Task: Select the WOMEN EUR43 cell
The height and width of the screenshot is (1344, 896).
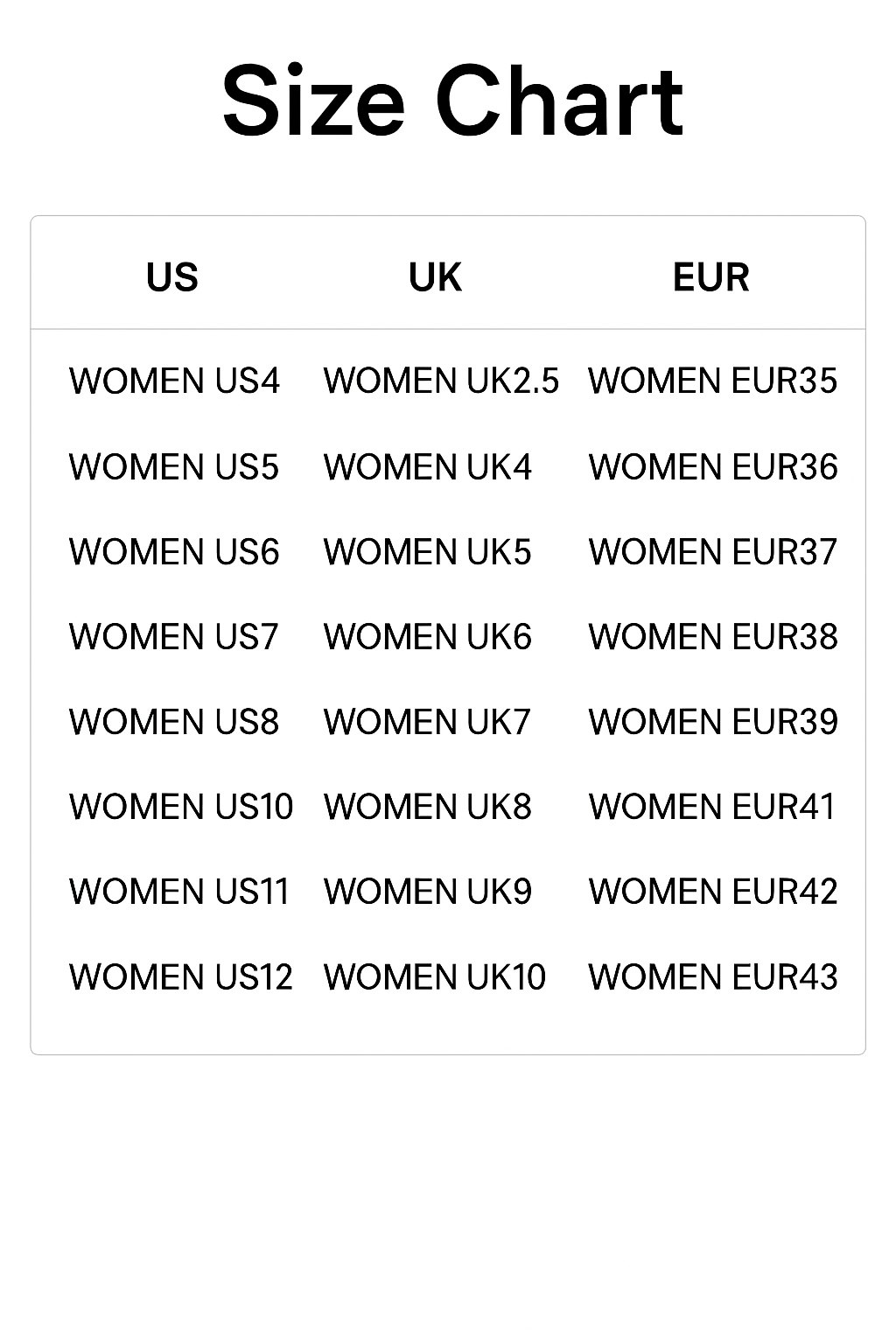Action: click(x=712, y=976)
